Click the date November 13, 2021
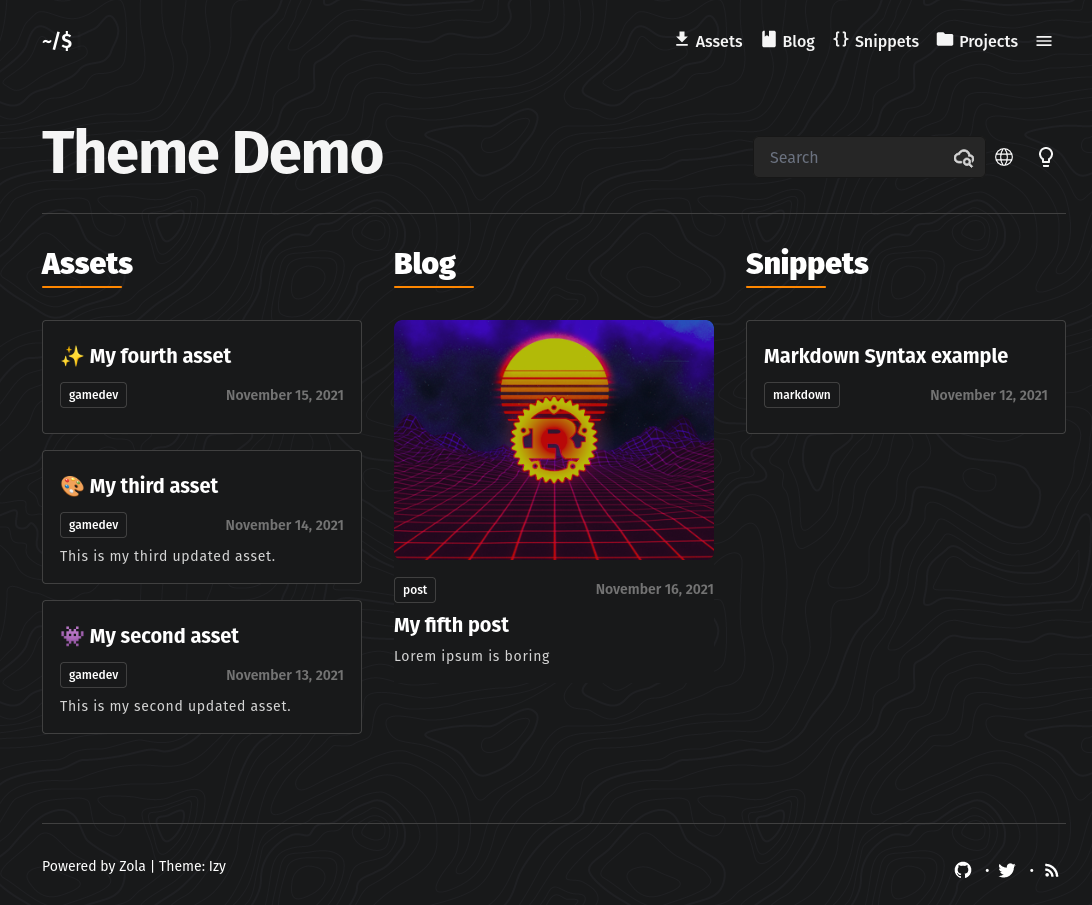The image size is (1092, 905). point(285,675)
